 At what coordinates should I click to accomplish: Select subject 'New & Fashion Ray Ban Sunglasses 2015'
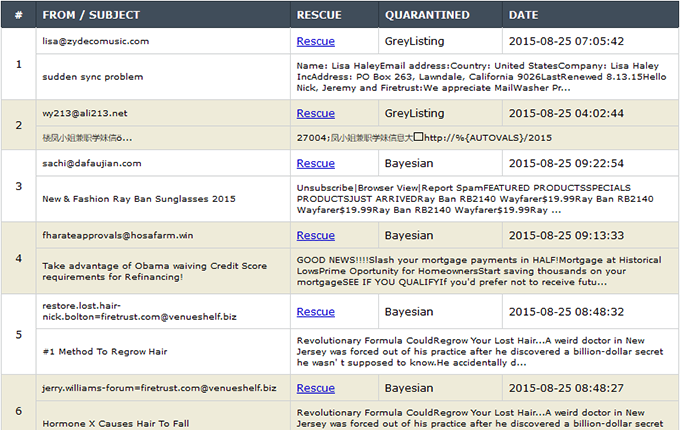pos(139,199)
